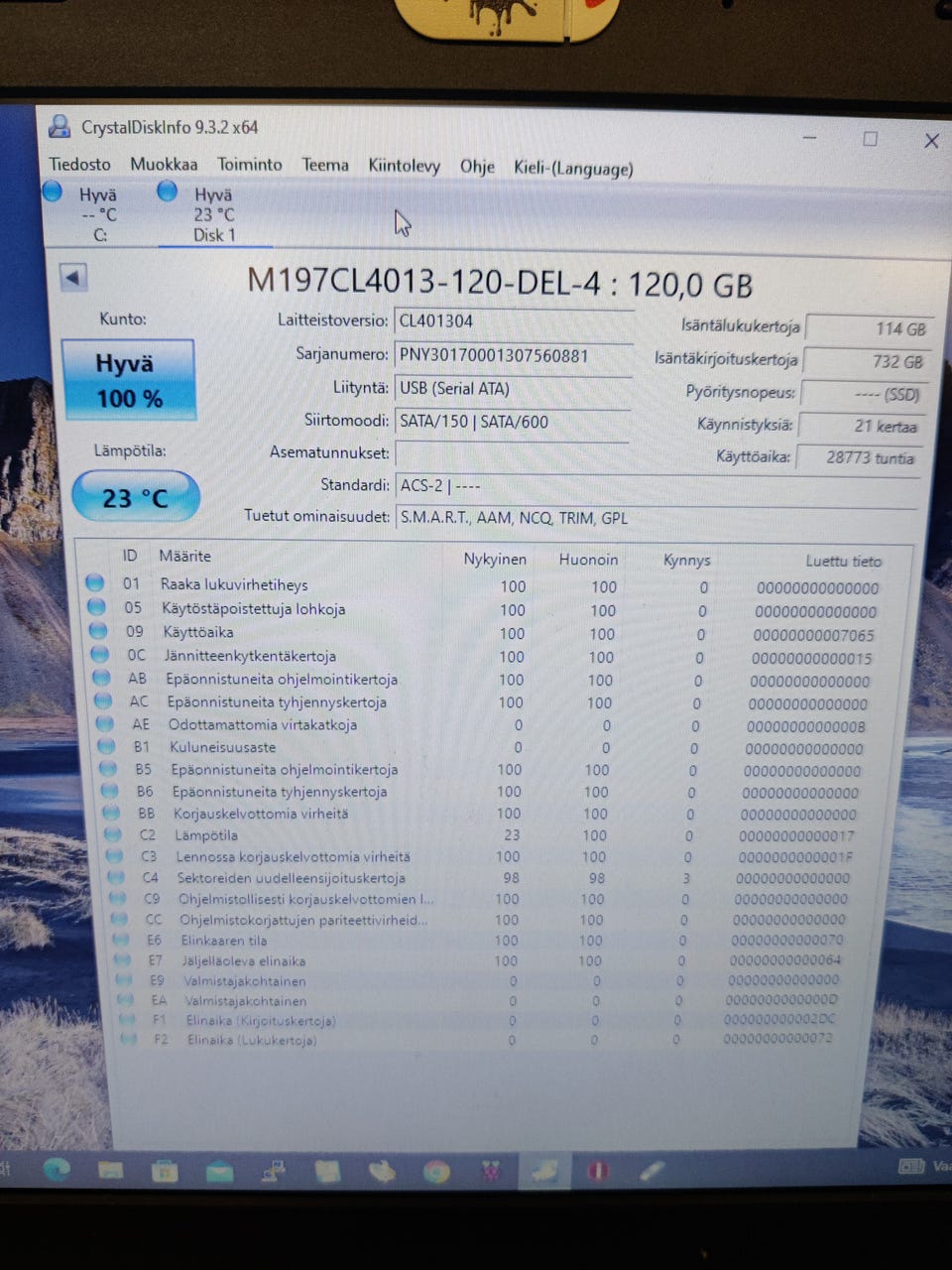Click the Huonoin column header
Screen dimensions: 952x1270
point(588,560)
